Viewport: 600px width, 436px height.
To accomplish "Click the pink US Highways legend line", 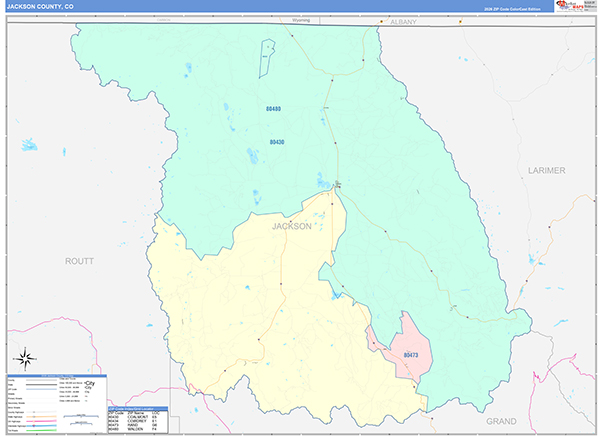I will click(x=41, y=421).
